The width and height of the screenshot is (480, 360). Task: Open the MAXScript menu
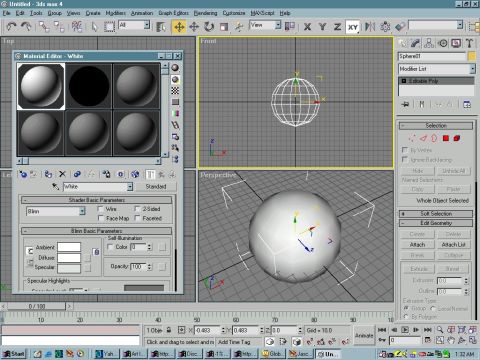[x=262, y=13]
